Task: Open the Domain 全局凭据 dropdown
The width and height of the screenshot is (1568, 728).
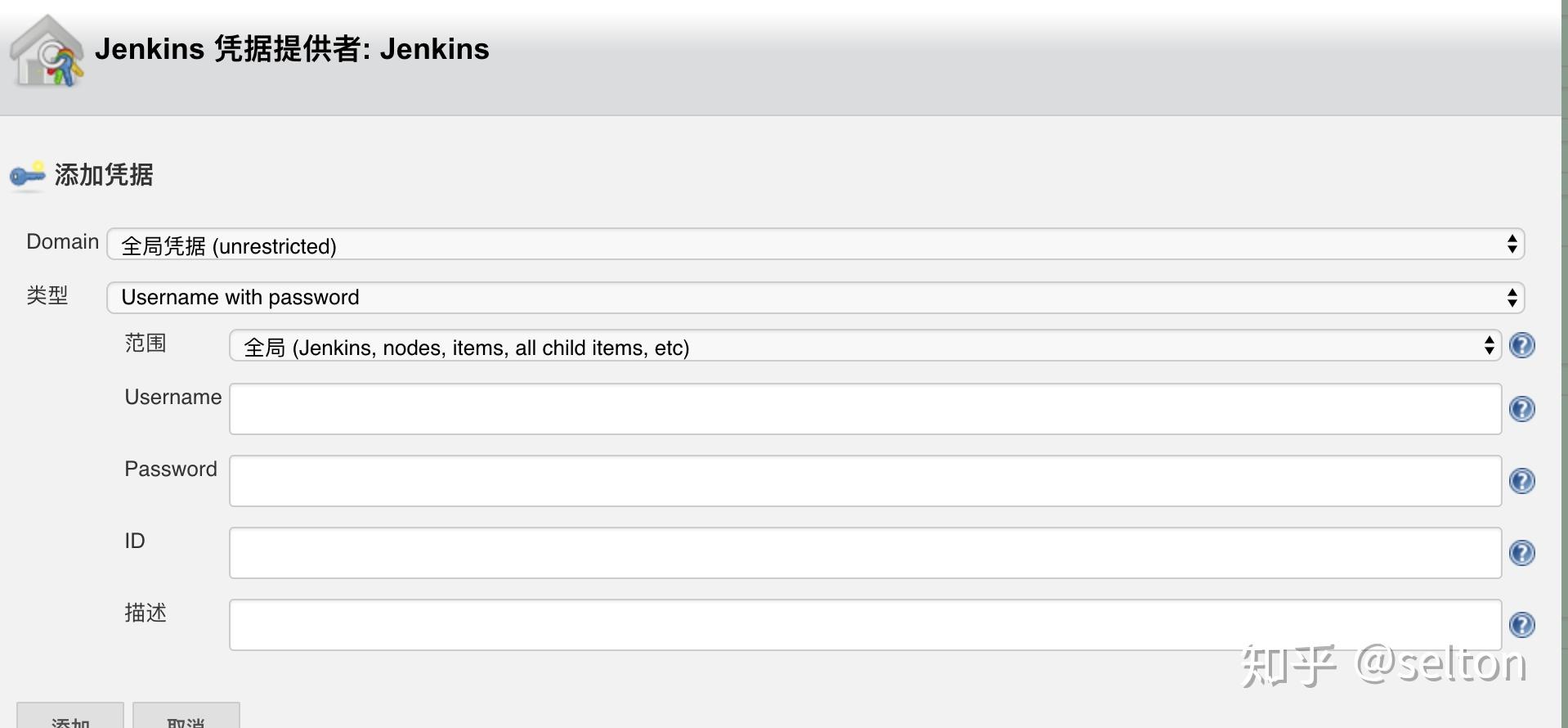Action: (815, 245)
